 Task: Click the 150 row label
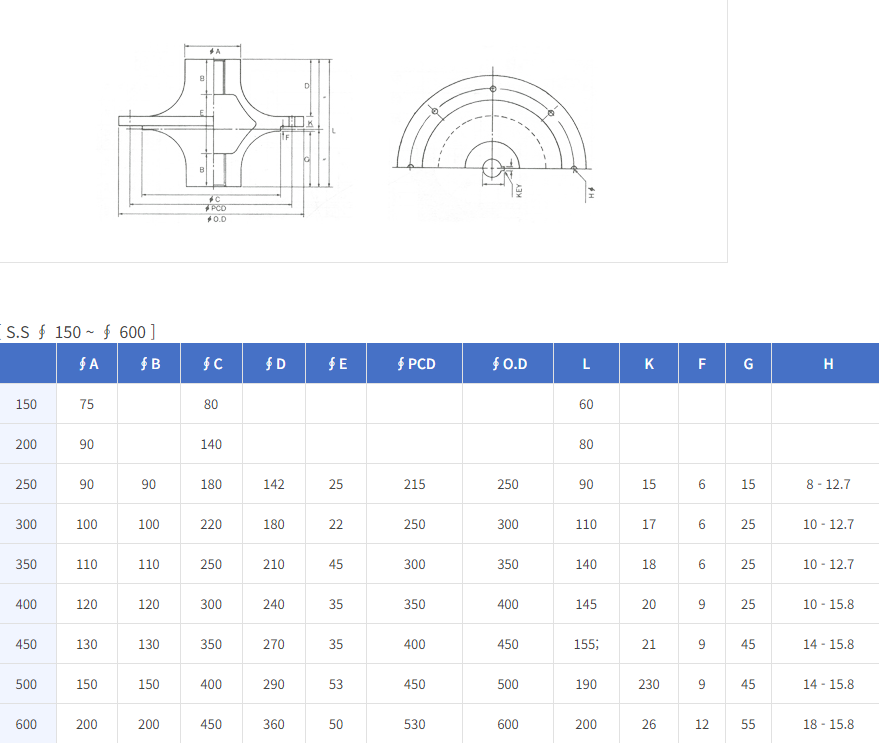(x=26, y=404)
